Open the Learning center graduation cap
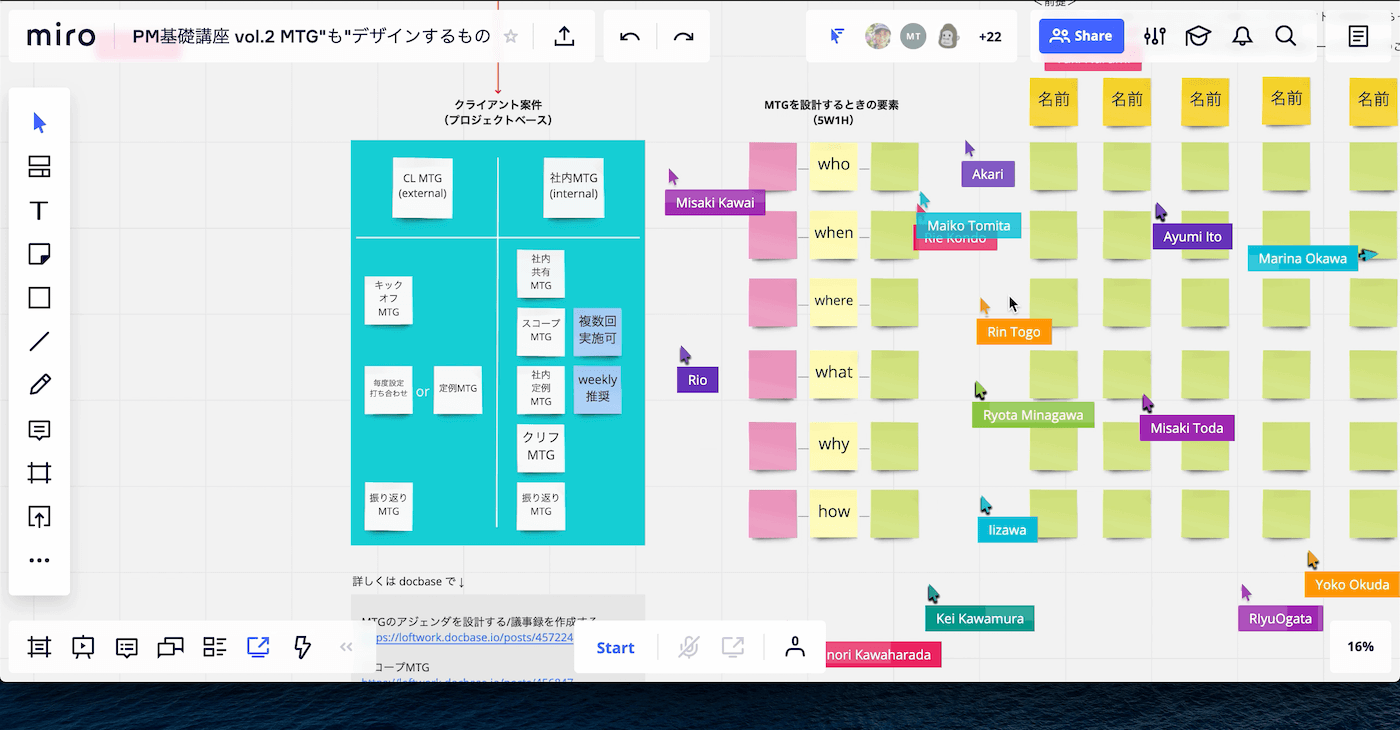The width and height of the screenshot is (1400, 730). point(1197,36)
